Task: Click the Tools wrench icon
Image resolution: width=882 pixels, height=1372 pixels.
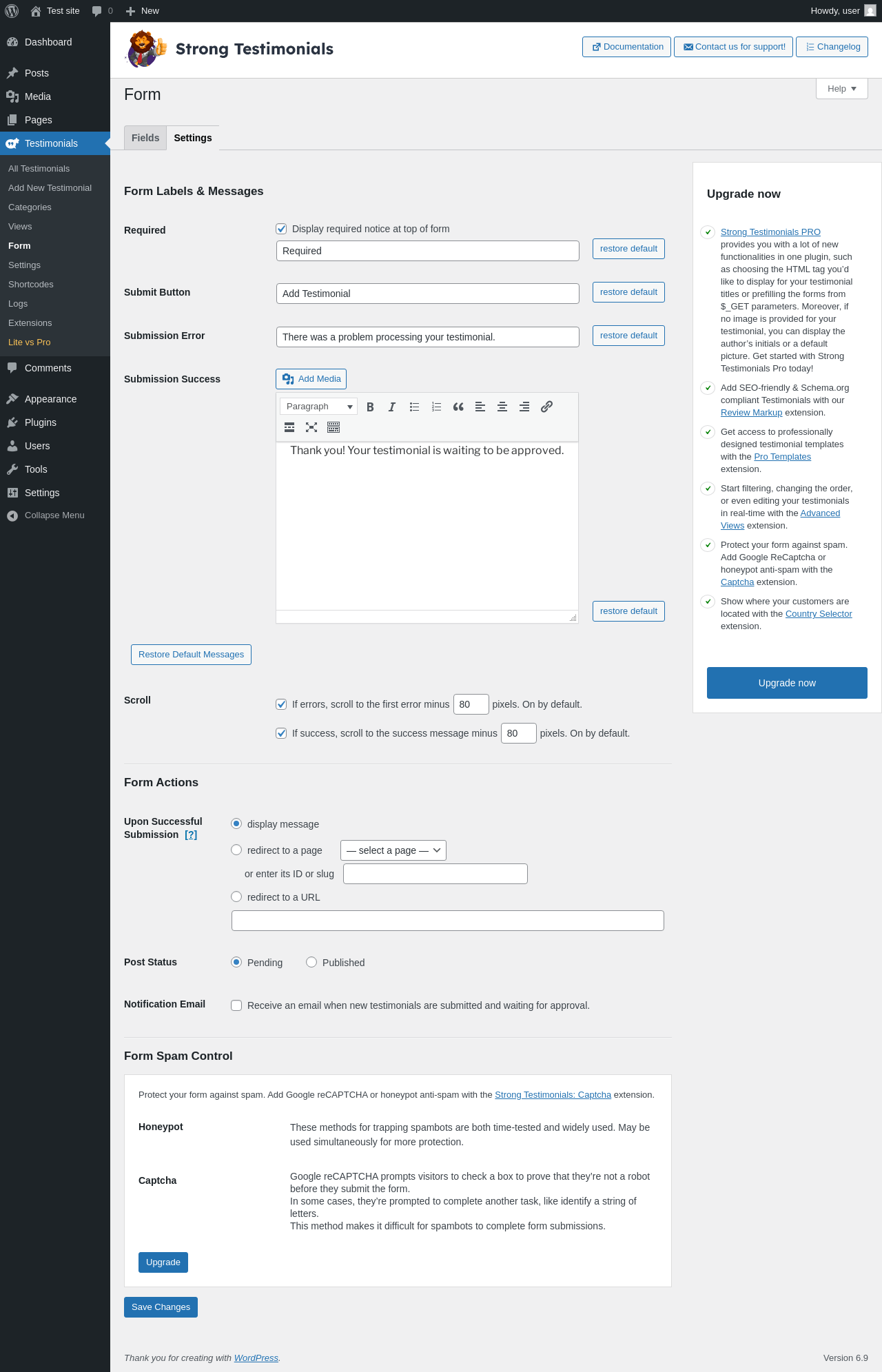Action: [12, 469]
